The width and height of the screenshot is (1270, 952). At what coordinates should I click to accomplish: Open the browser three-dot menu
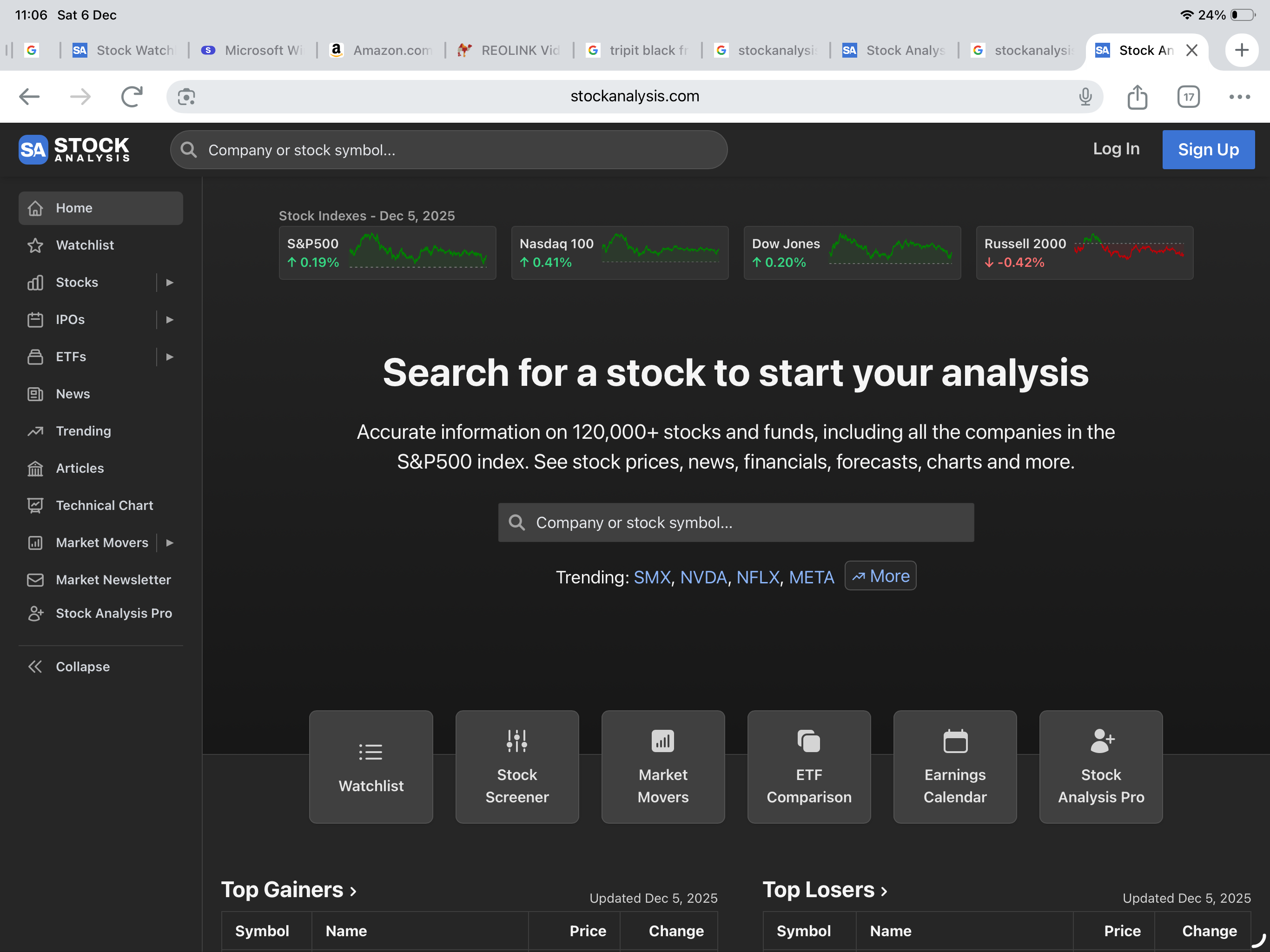tap(1239, 97)
